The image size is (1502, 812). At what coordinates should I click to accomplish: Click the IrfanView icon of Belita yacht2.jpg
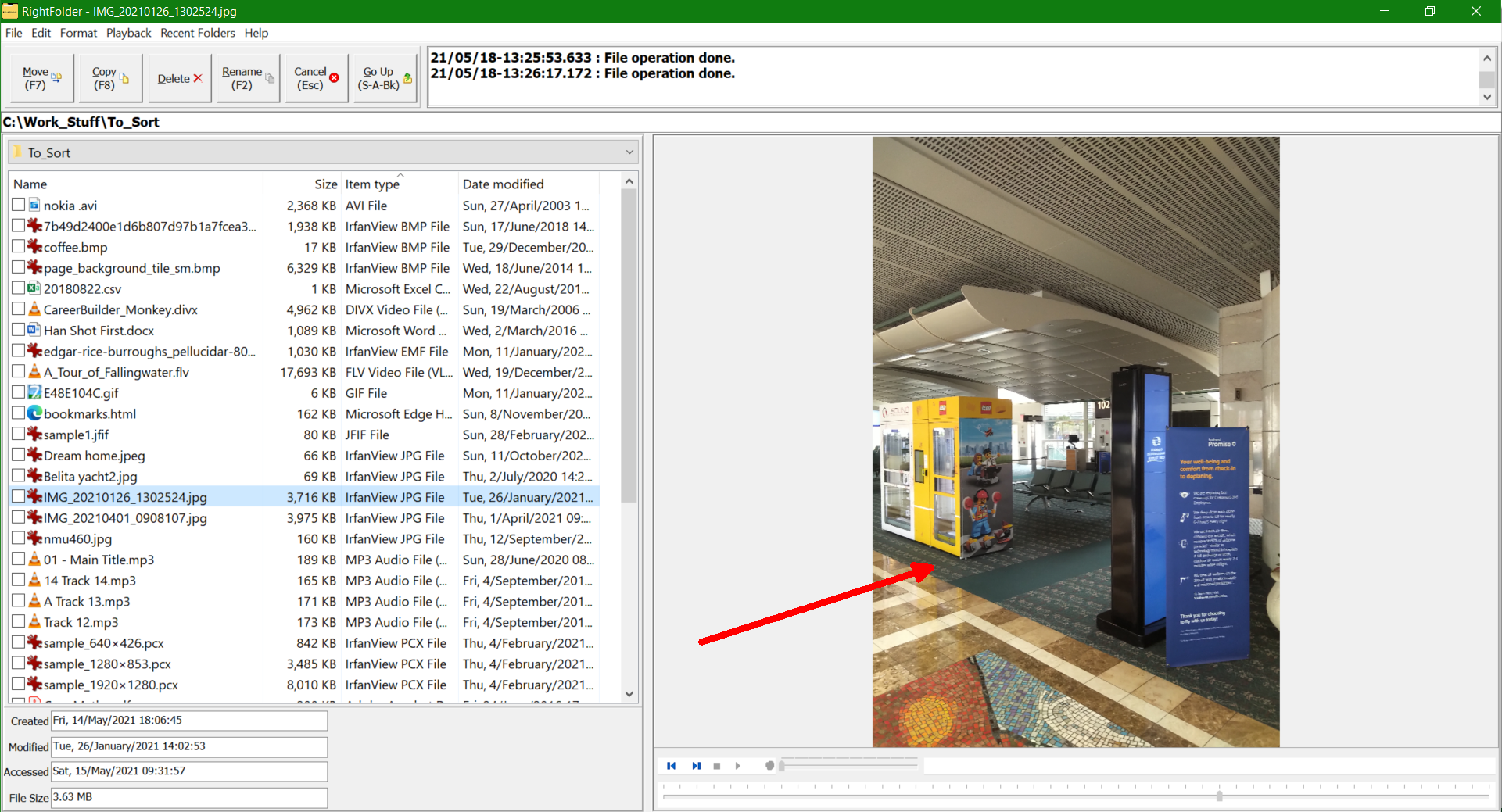click(x=34, y=475)
